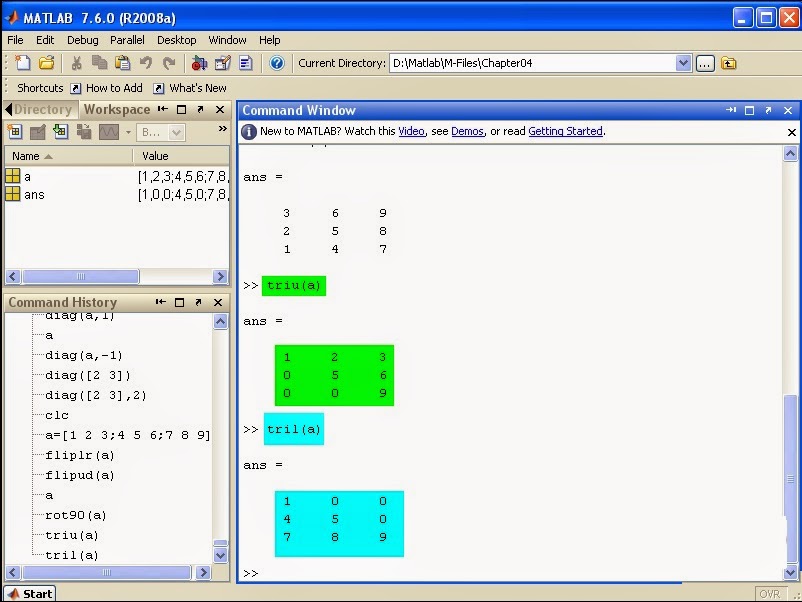Select rot90(a) in Command History
802x602 pixels.
(x=76, y=515)
